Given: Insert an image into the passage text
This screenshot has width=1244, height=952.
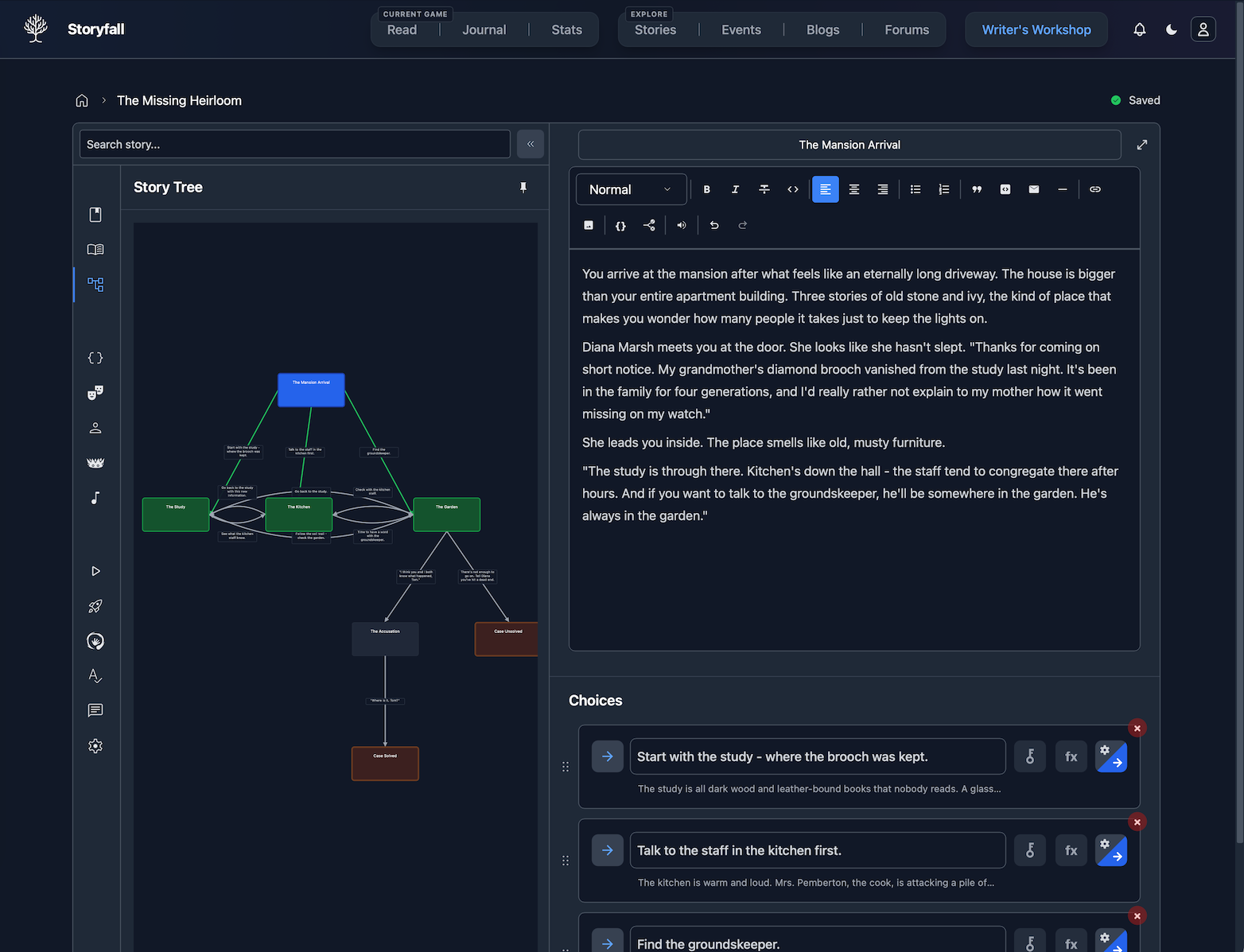Looking at the screenshot, I should pos(589,225).
